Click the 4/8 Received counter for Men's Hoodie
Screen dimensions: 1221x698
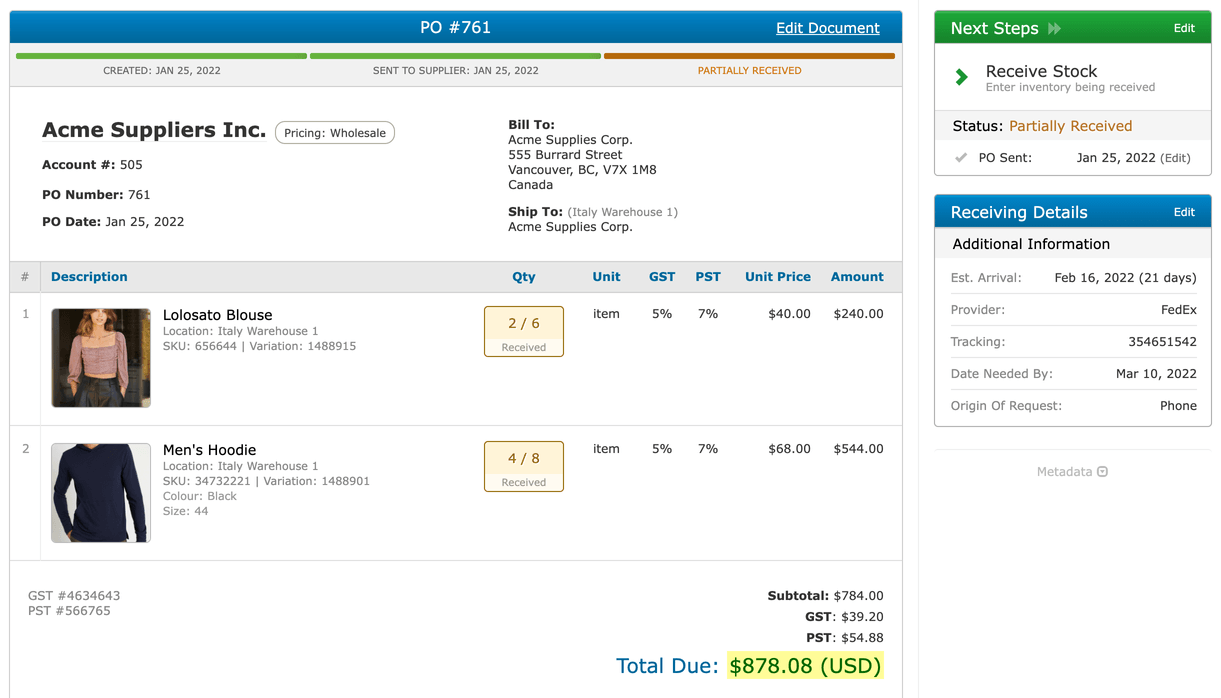click(523, 466)
